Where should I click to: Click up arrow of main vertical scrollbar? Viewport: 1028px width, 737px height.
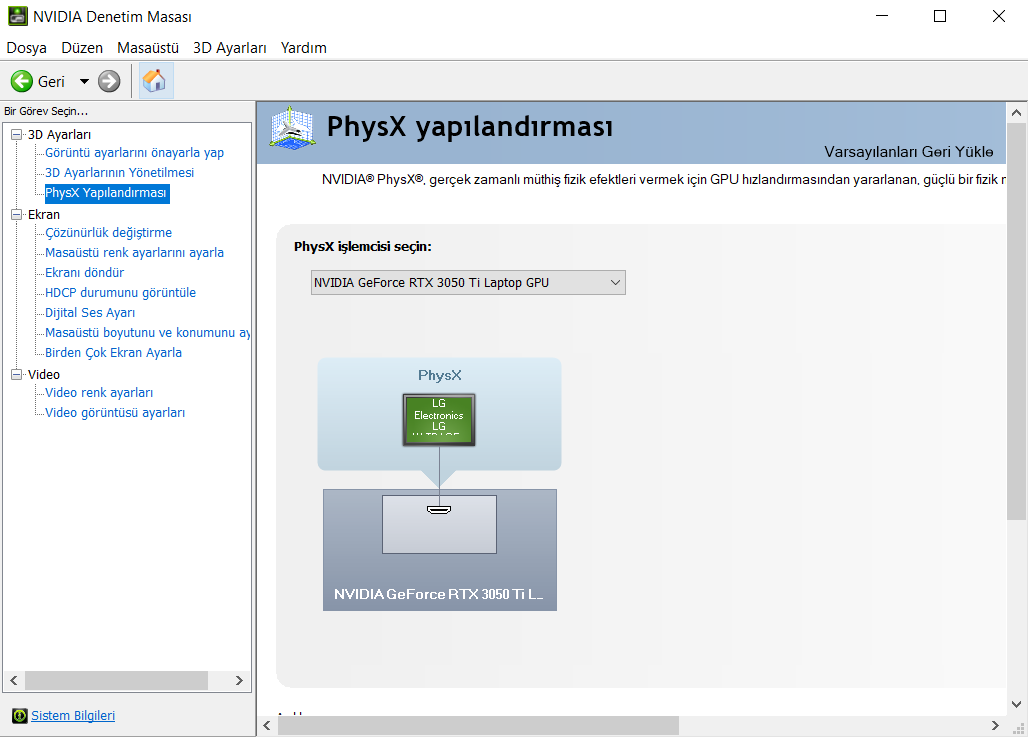click(1016, 113)
